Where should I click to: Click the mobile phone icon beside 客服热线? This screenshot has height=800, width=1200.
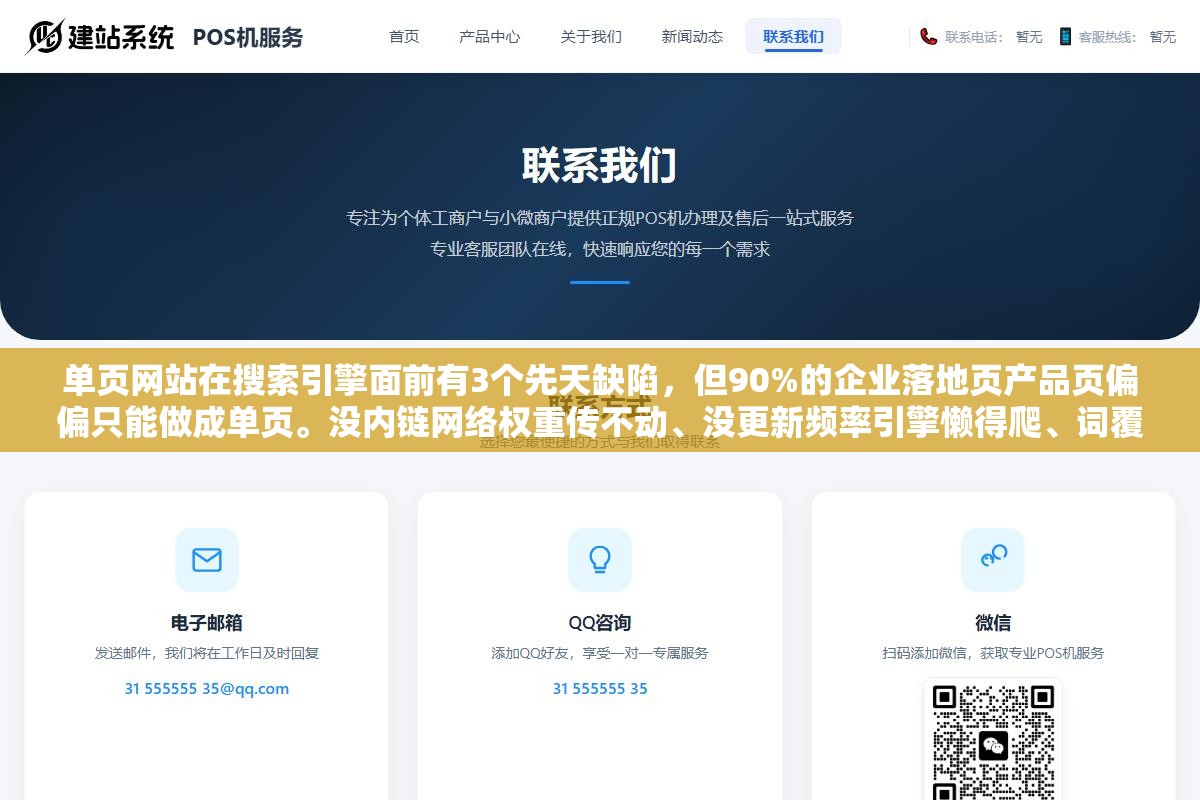1065,36
